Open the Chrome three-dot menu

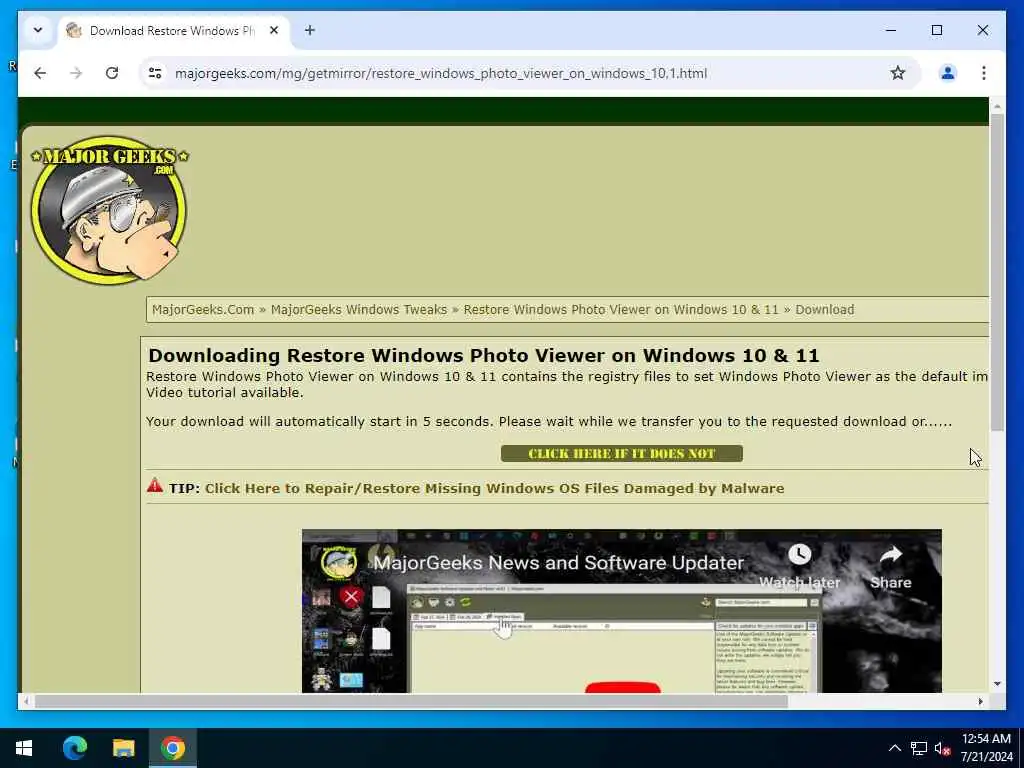click(x=984, y=73)
